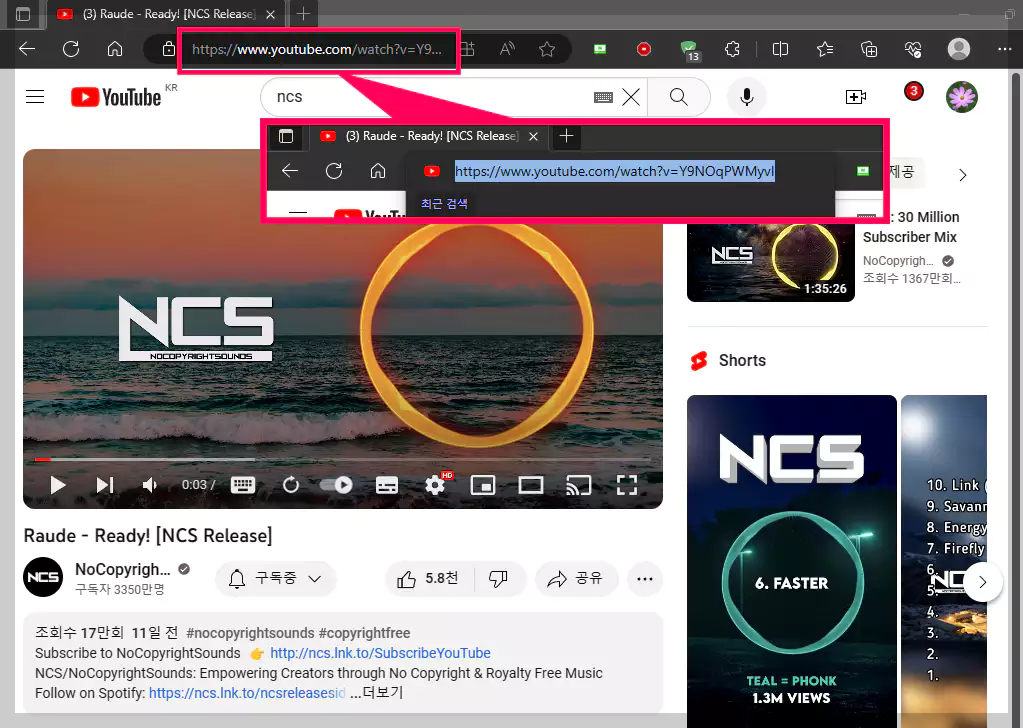
Task: Open the 구독중 subscription dropdown
Action: coord(275,579)
